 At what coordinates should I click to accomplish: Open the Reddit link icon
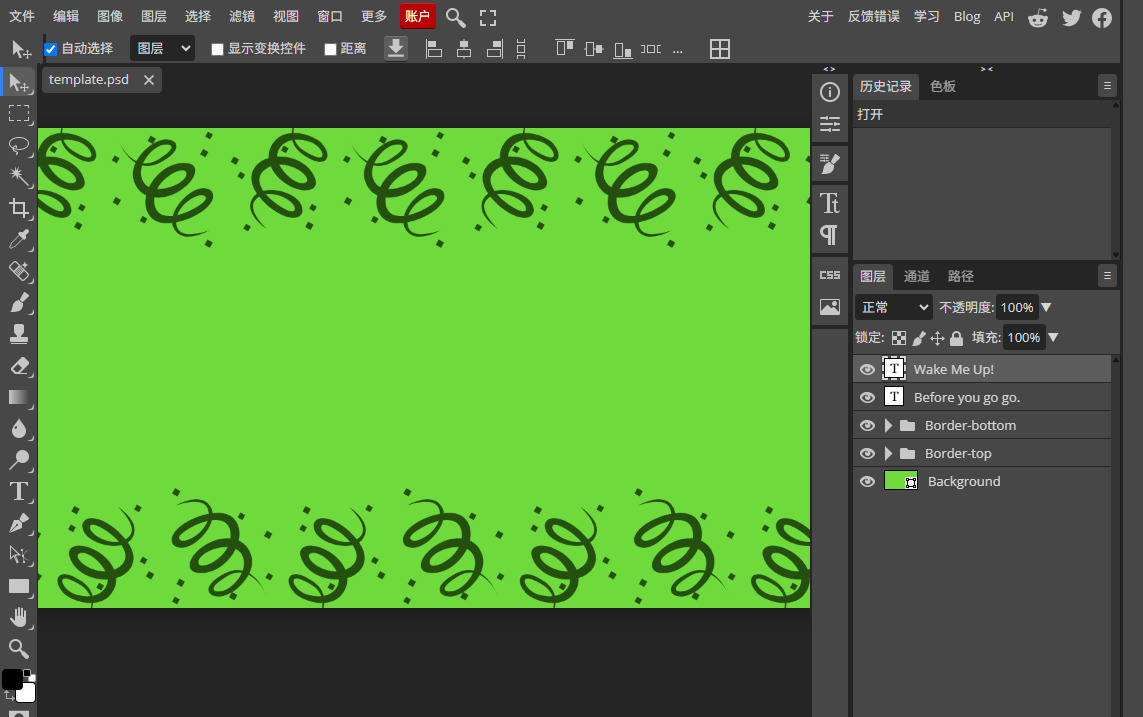[1038, 17]
